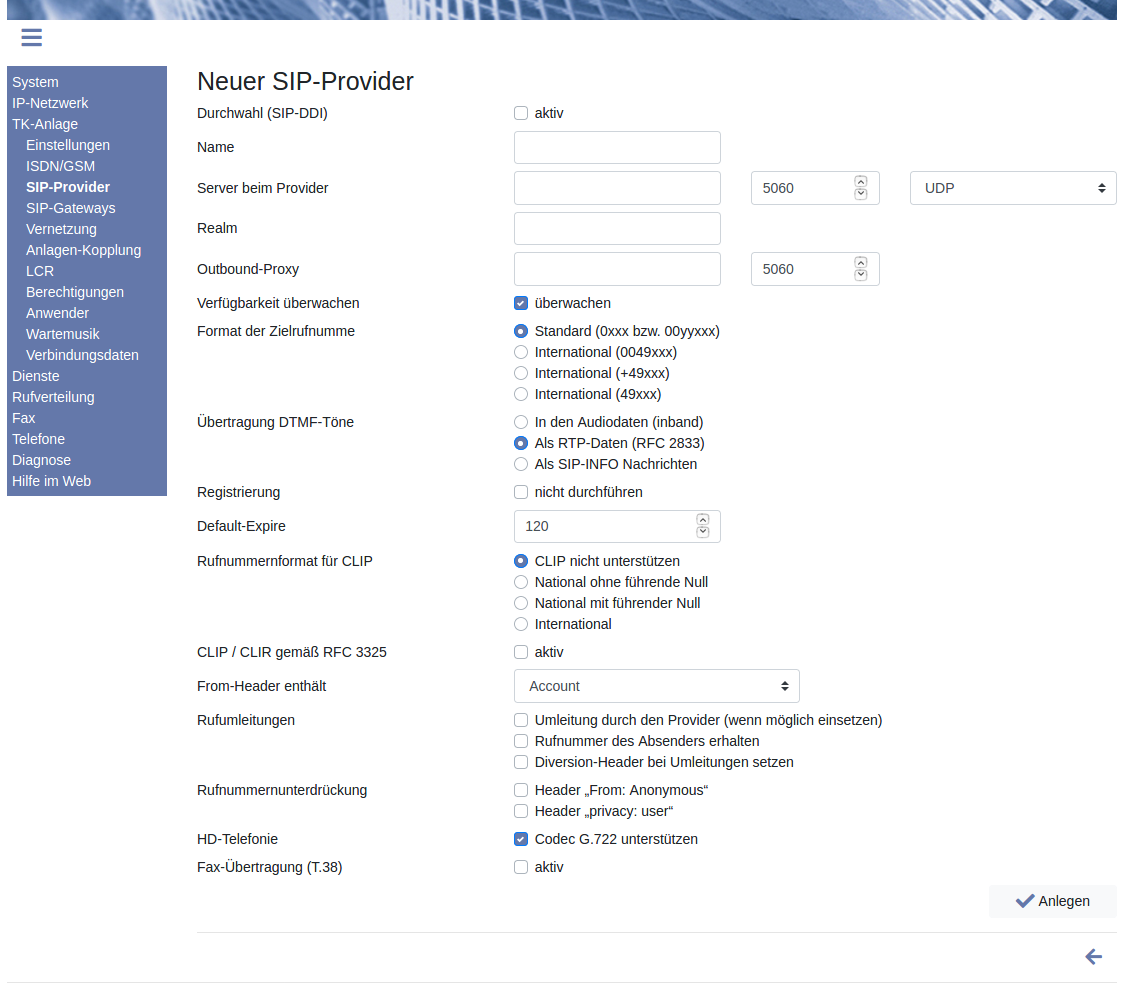Click the back arrow icon
Viewport: 1140px width, 984px height.
(1093, 957)
